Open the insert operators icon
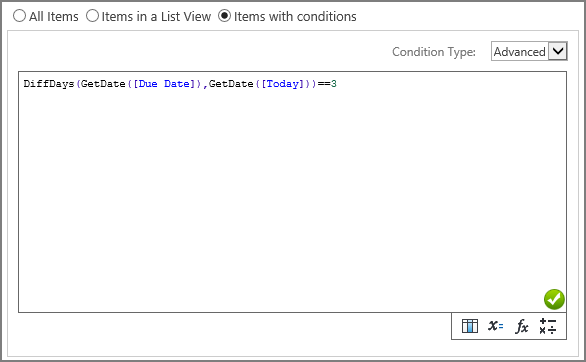The height and width of the screenshot is (362, 586). pyautogui.click(x=548, y=326)
